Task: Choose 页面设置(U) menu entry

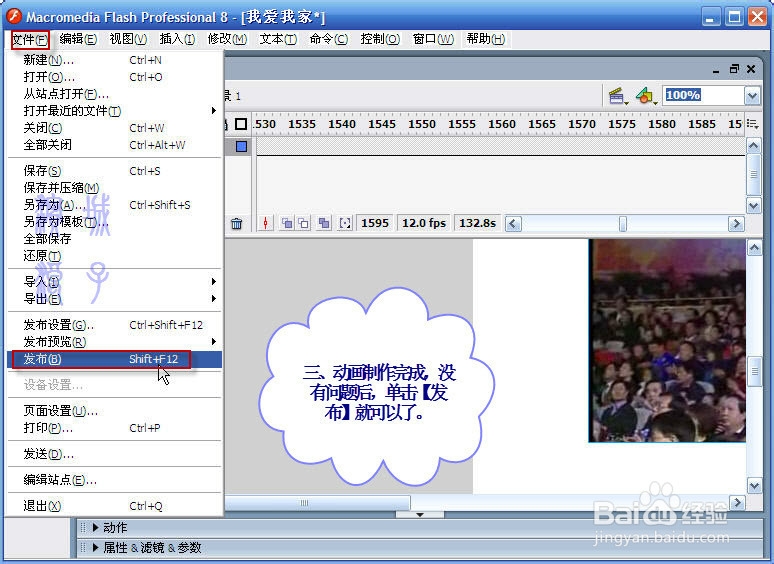Action: click(x=115, y=411)
